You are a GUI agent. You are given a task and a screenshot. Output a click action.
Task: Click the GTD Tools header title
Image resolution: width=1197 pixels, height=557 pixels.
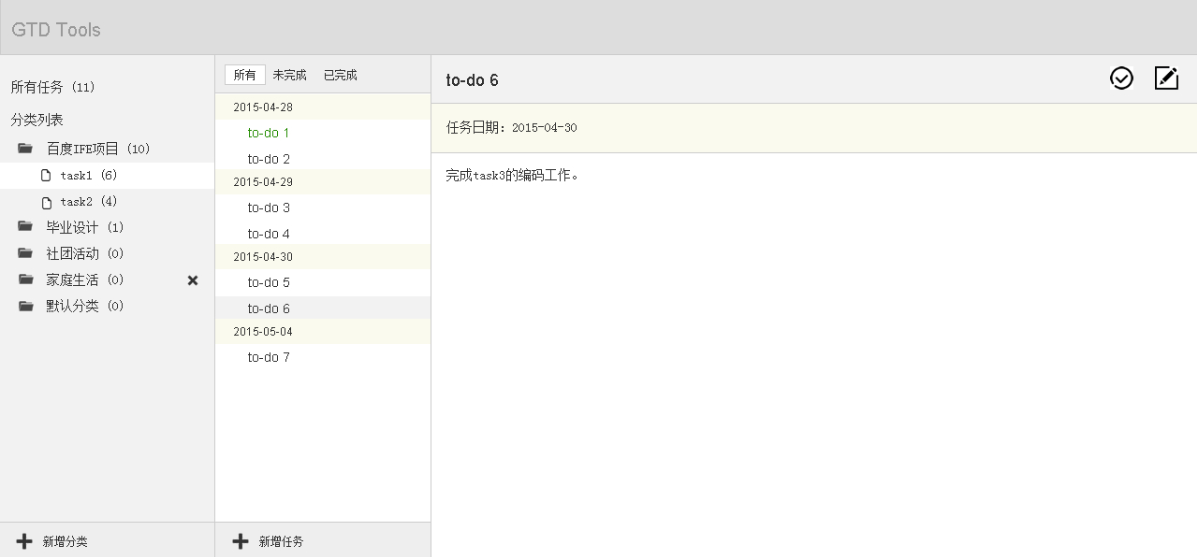(x=56, y=30)
